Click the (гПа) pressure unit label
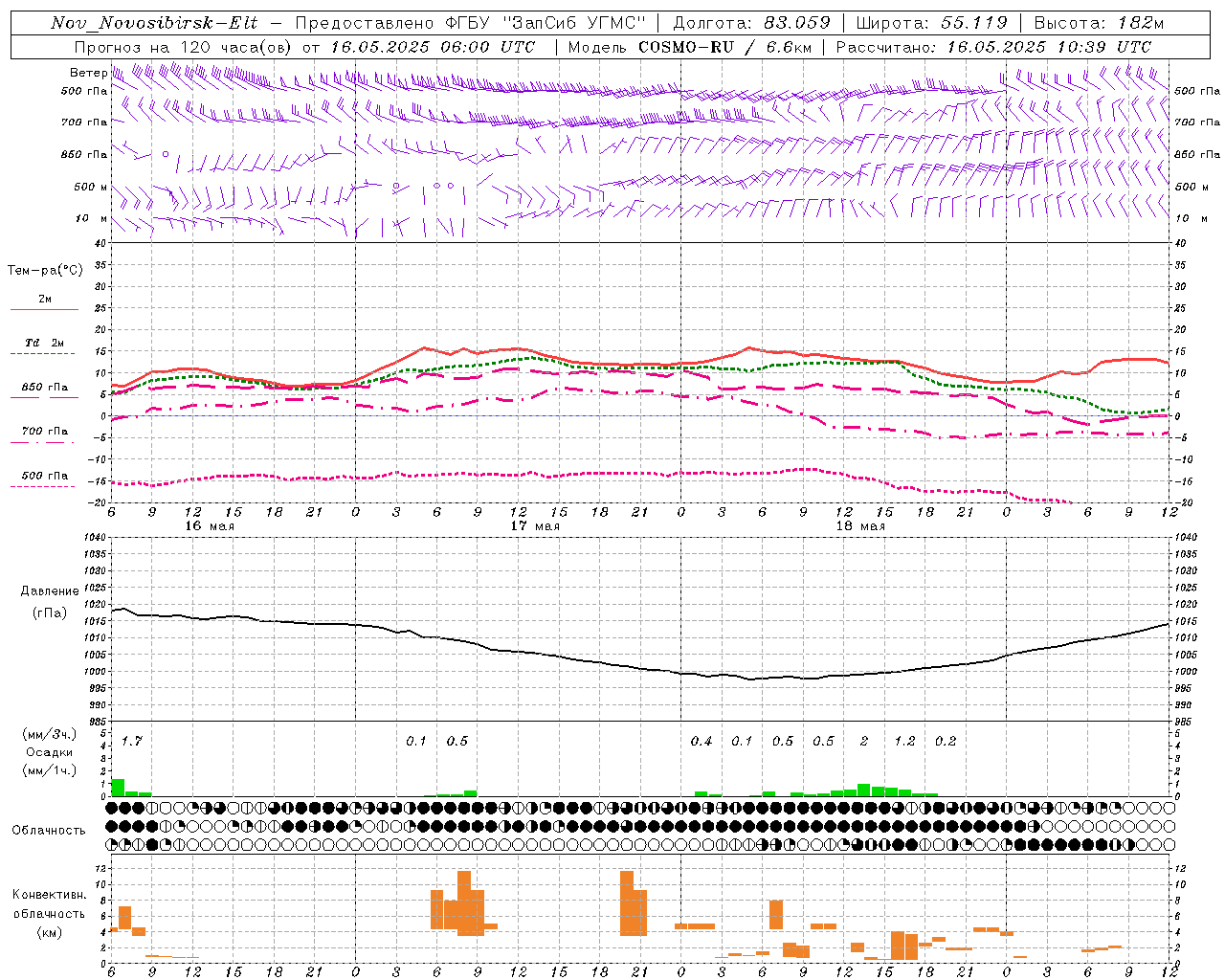1225x980 pixels. tap(50, 613)
